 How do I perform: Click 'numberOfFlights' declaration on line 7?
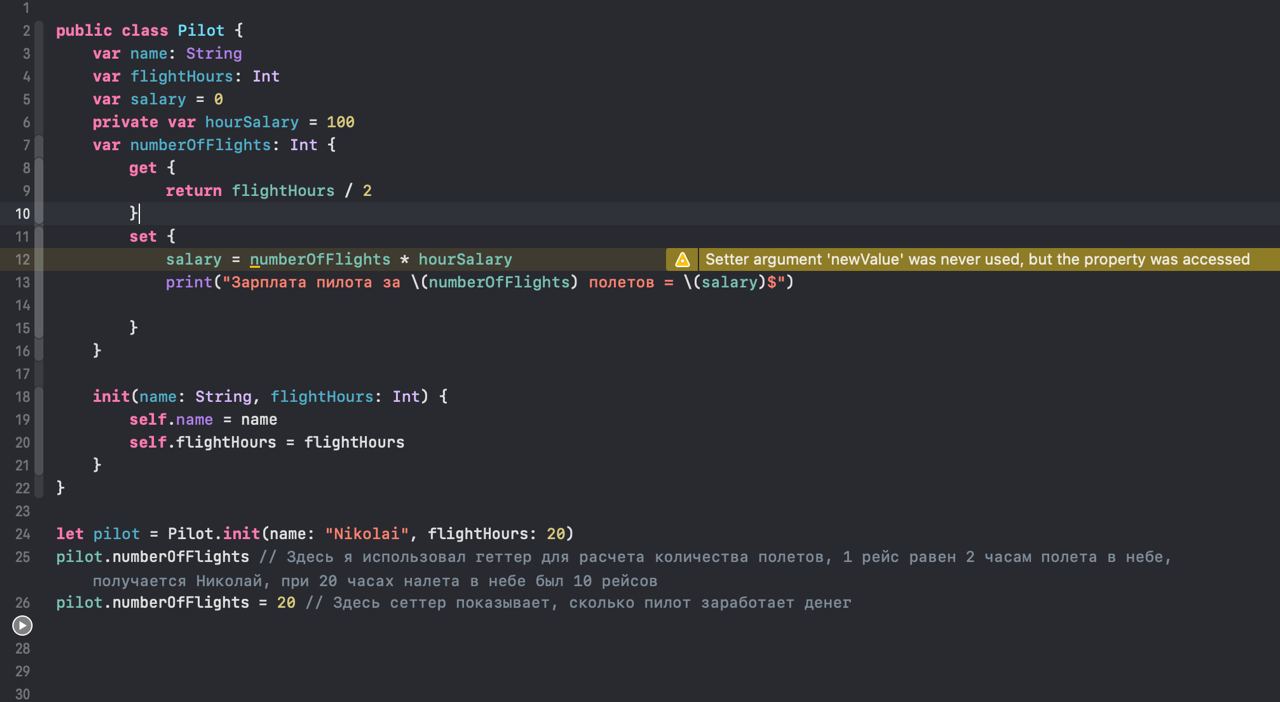point(200,145)
